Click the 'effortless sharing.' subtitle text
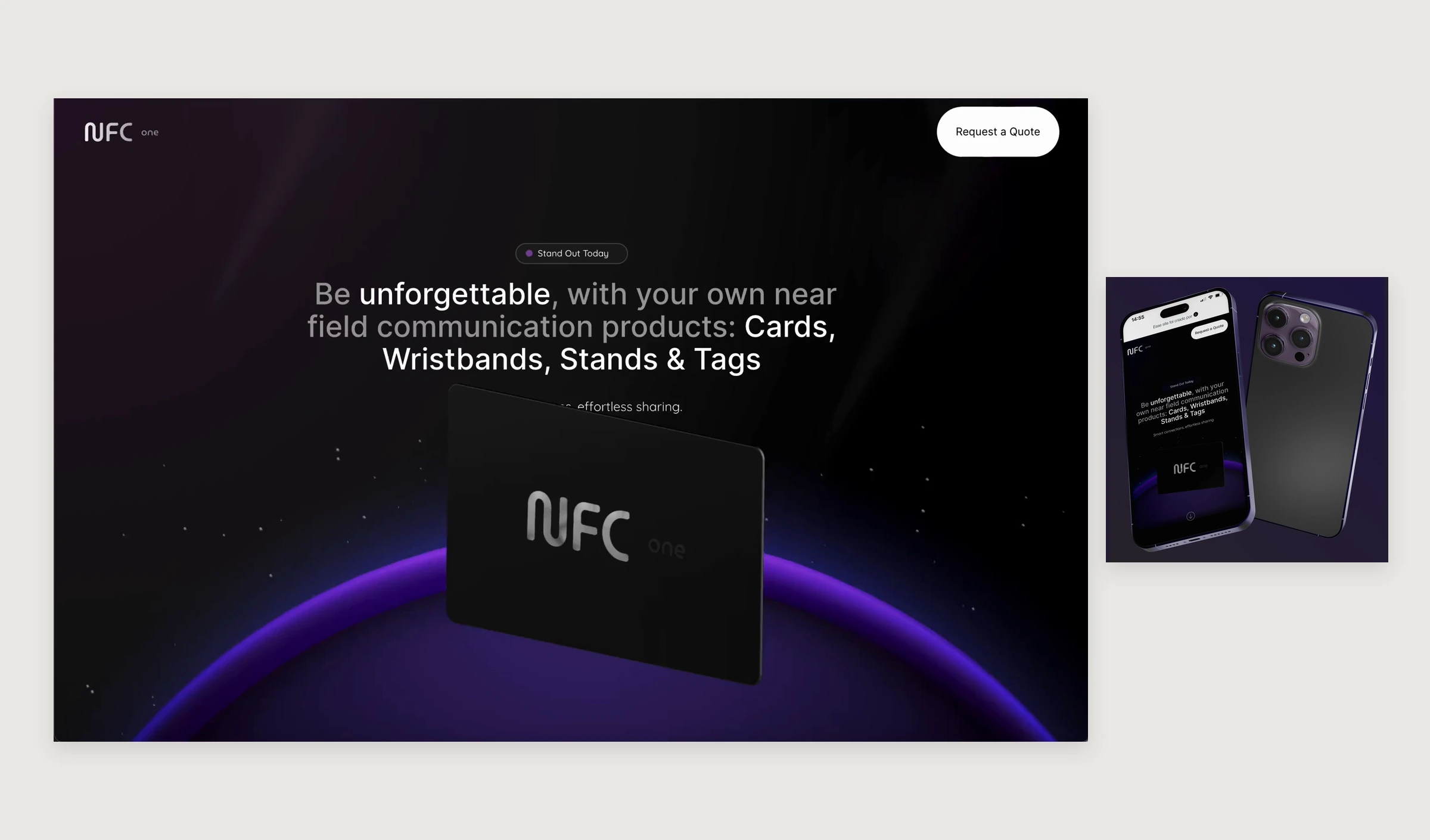The image size is (1430, 840). (630, 407)
